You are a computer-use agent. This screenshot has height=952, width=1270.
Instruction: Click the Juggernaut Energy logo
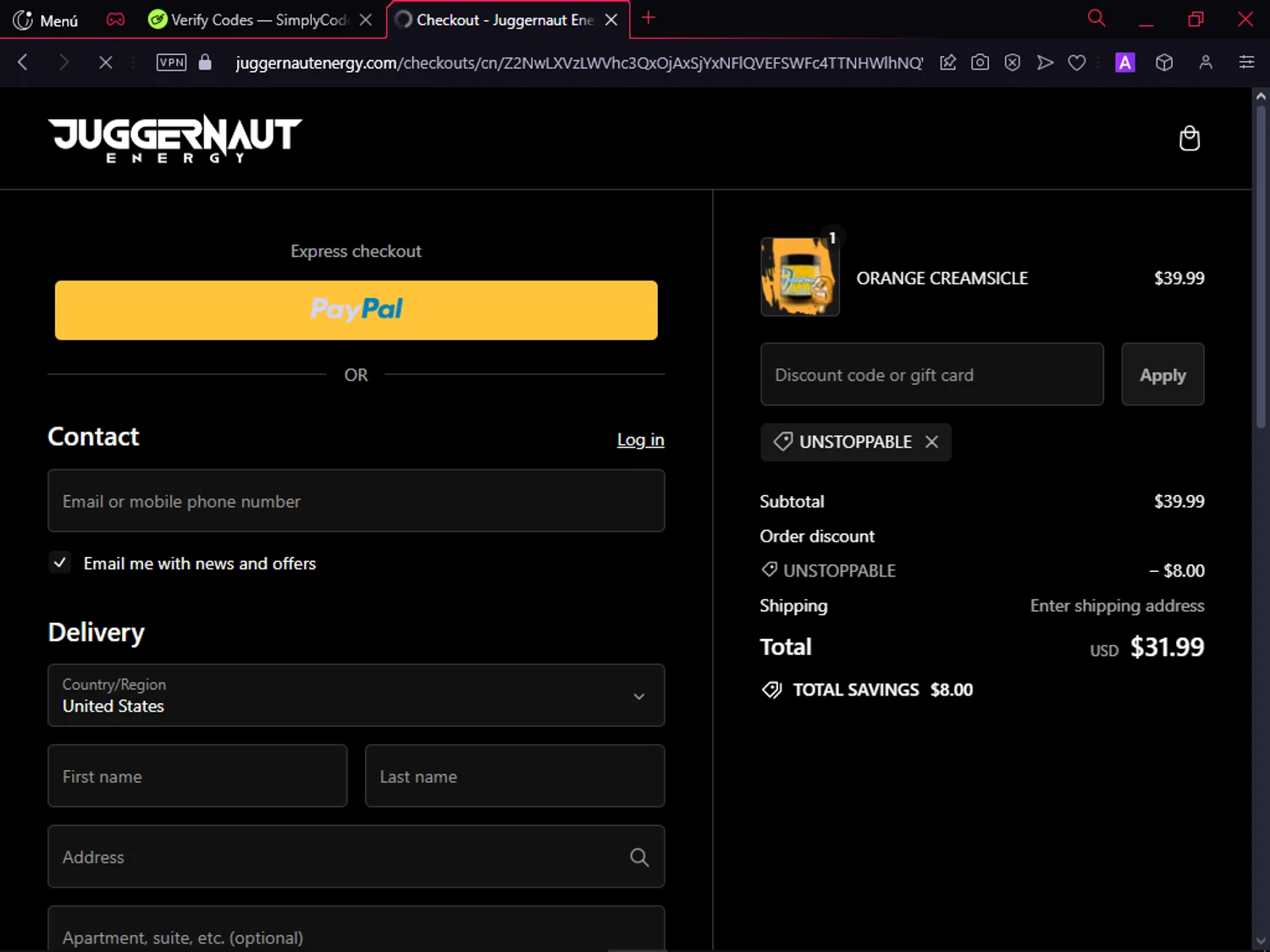tap(175, 139)
